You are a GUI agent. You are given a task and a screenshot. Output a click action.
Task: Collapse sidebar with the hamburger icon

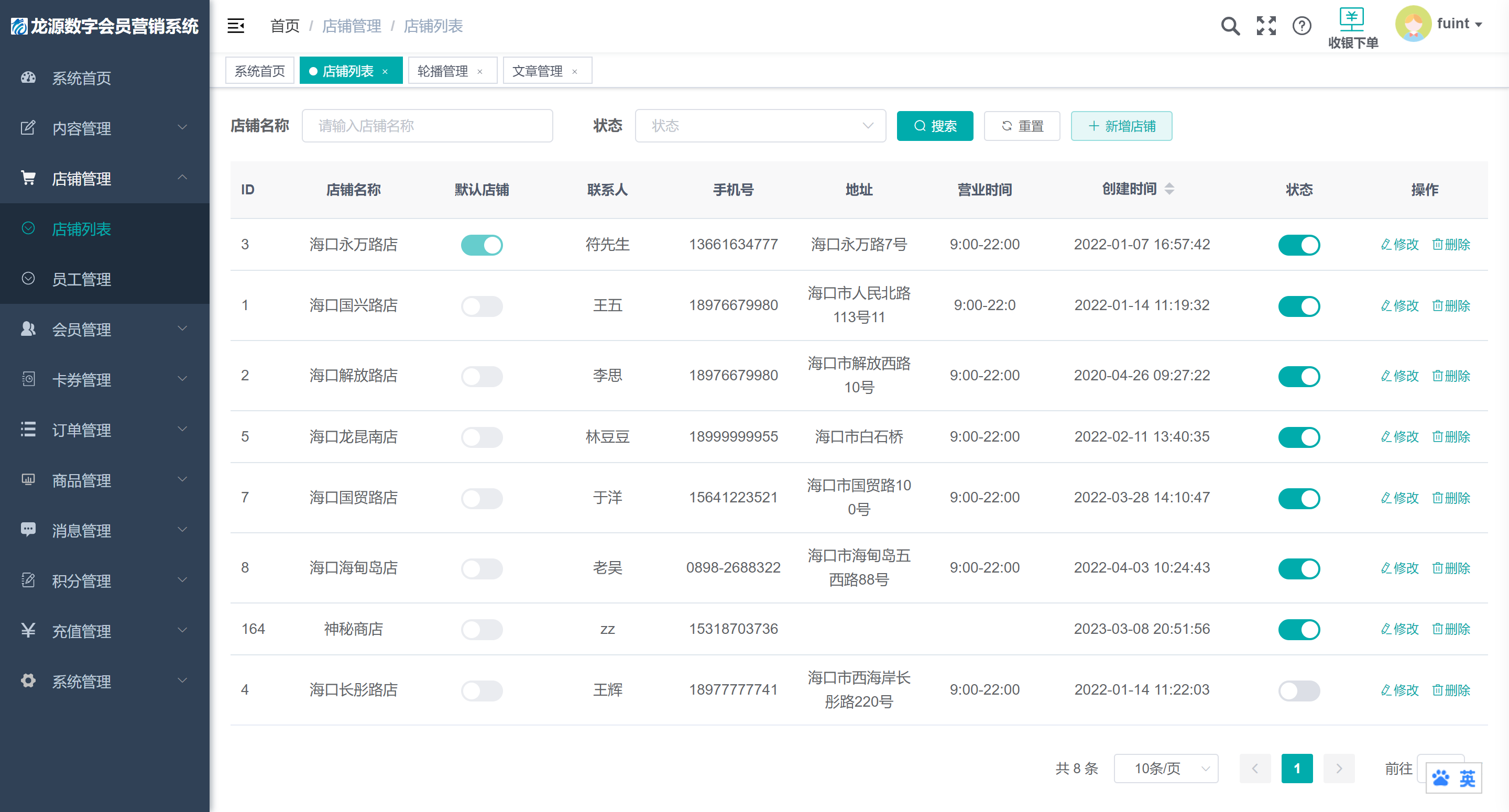pos(235,26)
